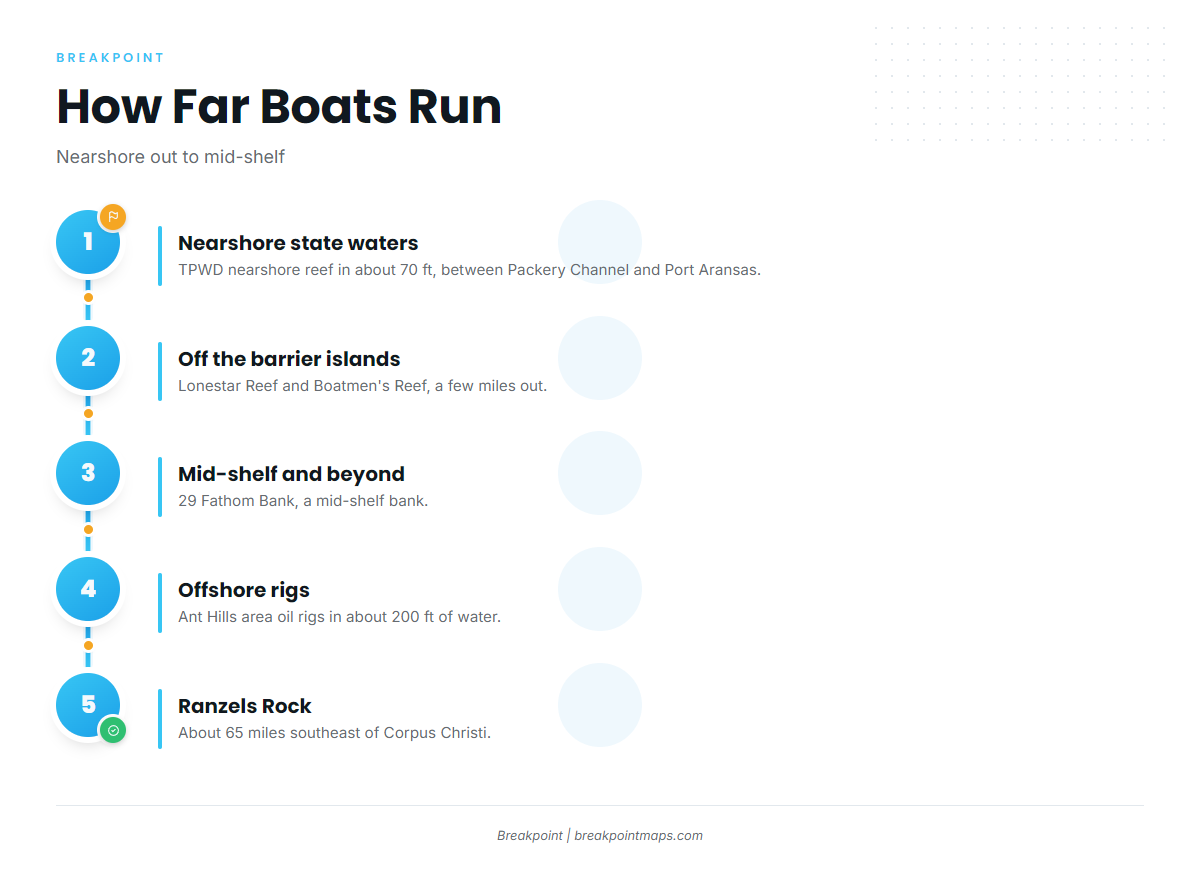Select the 'Ranzels Rock' heading
This screenshot has height=870, width=1200.
[245, 706]
